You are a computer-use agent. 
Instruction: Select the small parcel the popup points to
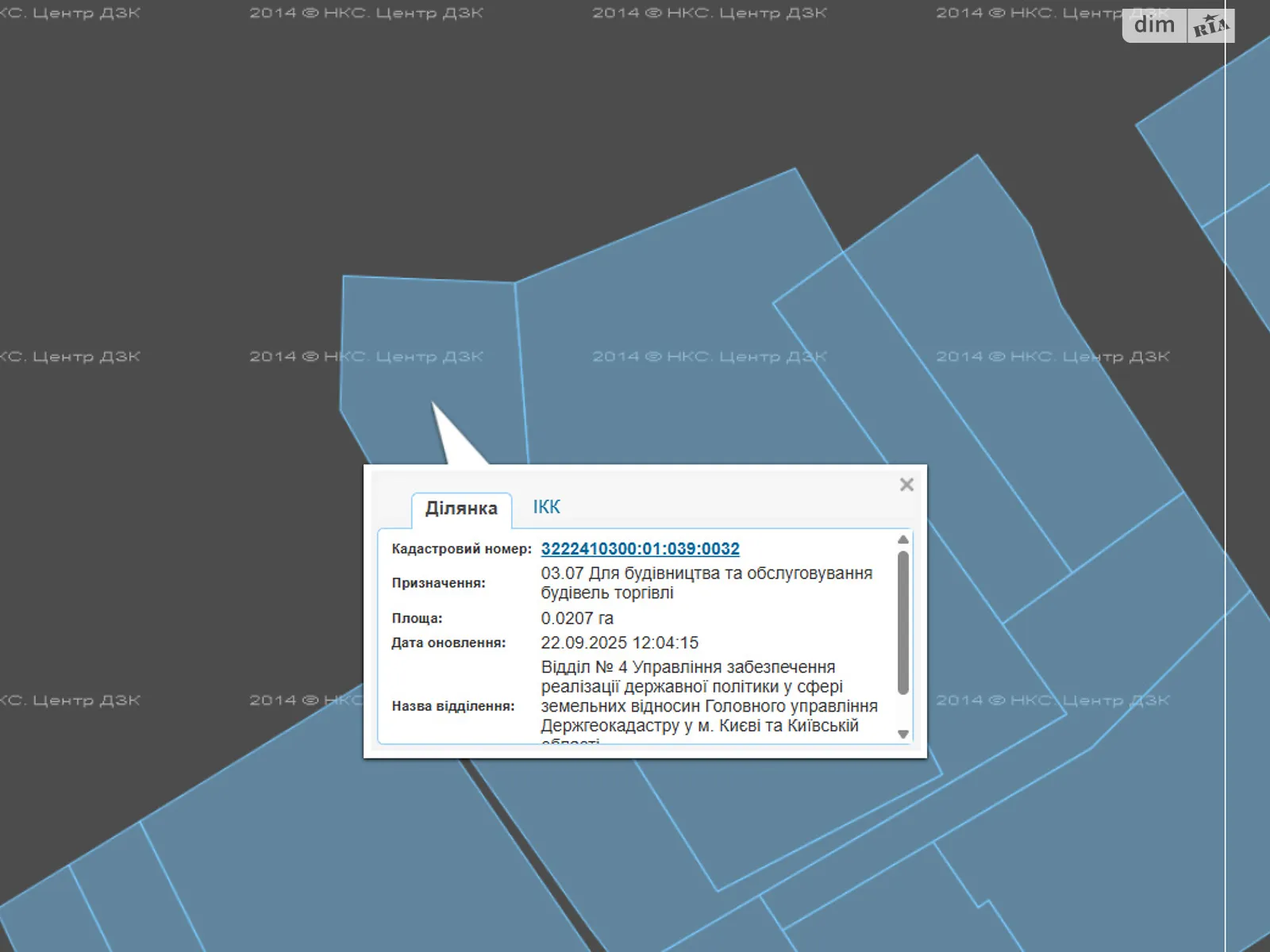[x=429, y=341]
